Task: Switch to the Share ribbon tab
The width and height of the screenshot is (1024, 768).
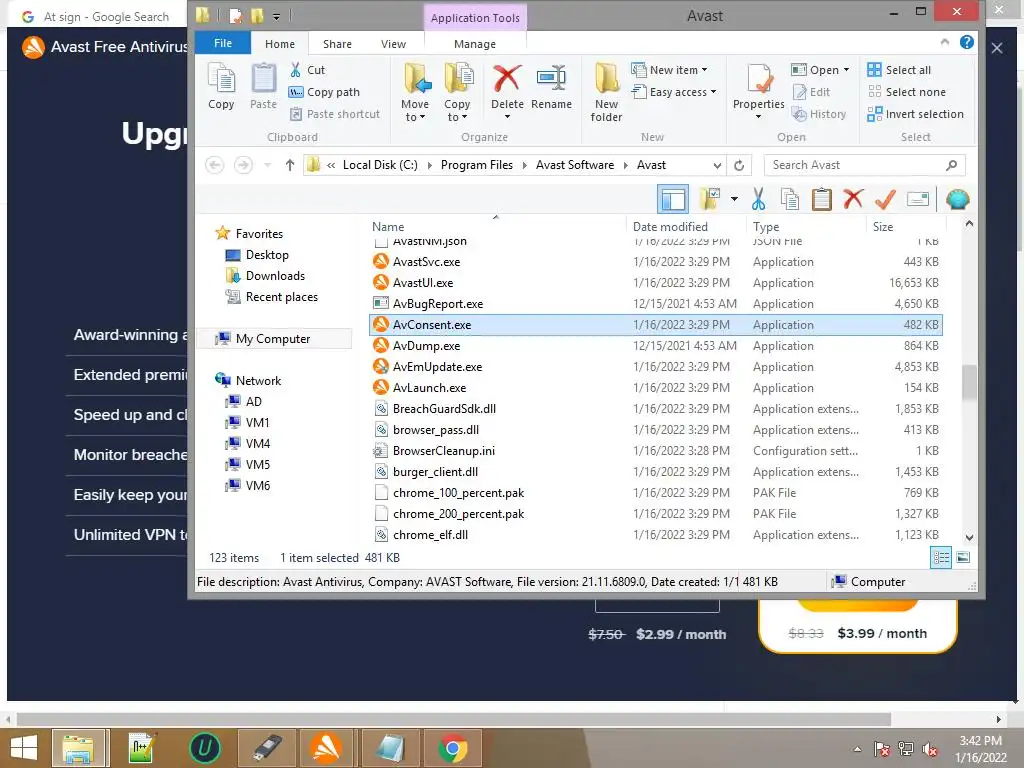Action: pos(337,44)
